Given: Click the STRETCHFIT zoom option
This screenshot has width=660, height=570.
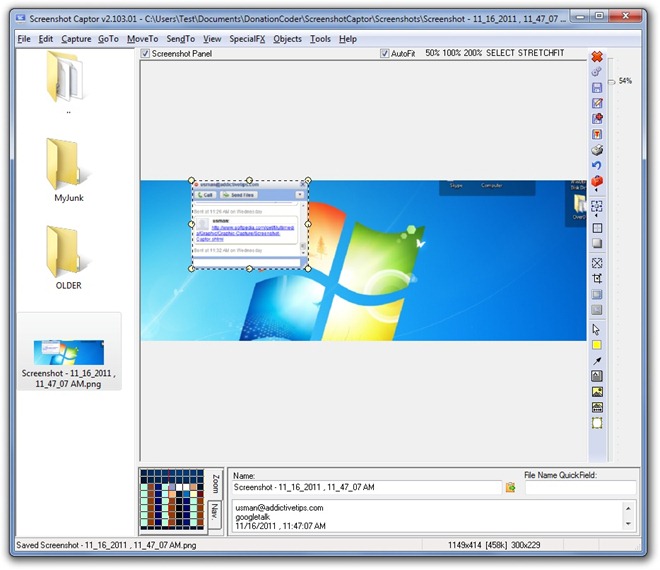Looking at the screenshot, I should pos(541,53).
